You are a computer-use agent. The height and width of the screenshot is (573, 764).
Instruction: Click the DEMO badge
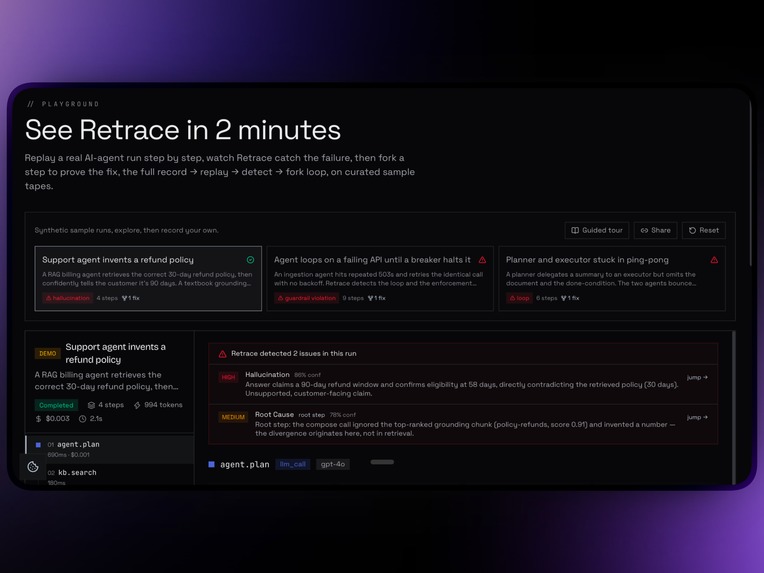pyautogui.click(x=47, y=354)
